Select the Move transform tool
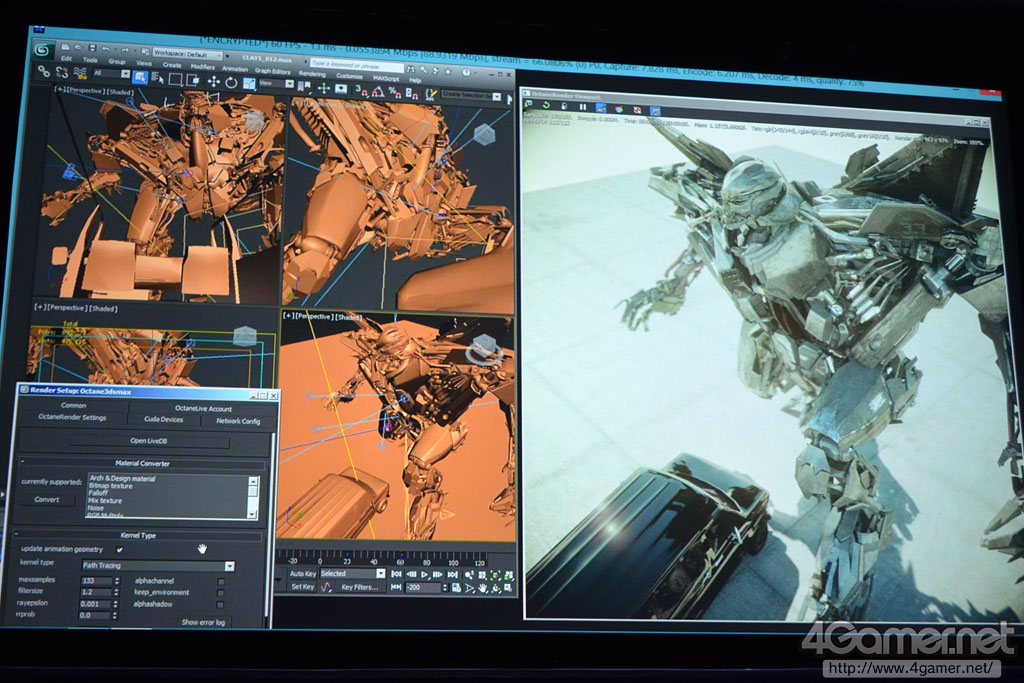1024x683 pixels. [x=213, y=80]
